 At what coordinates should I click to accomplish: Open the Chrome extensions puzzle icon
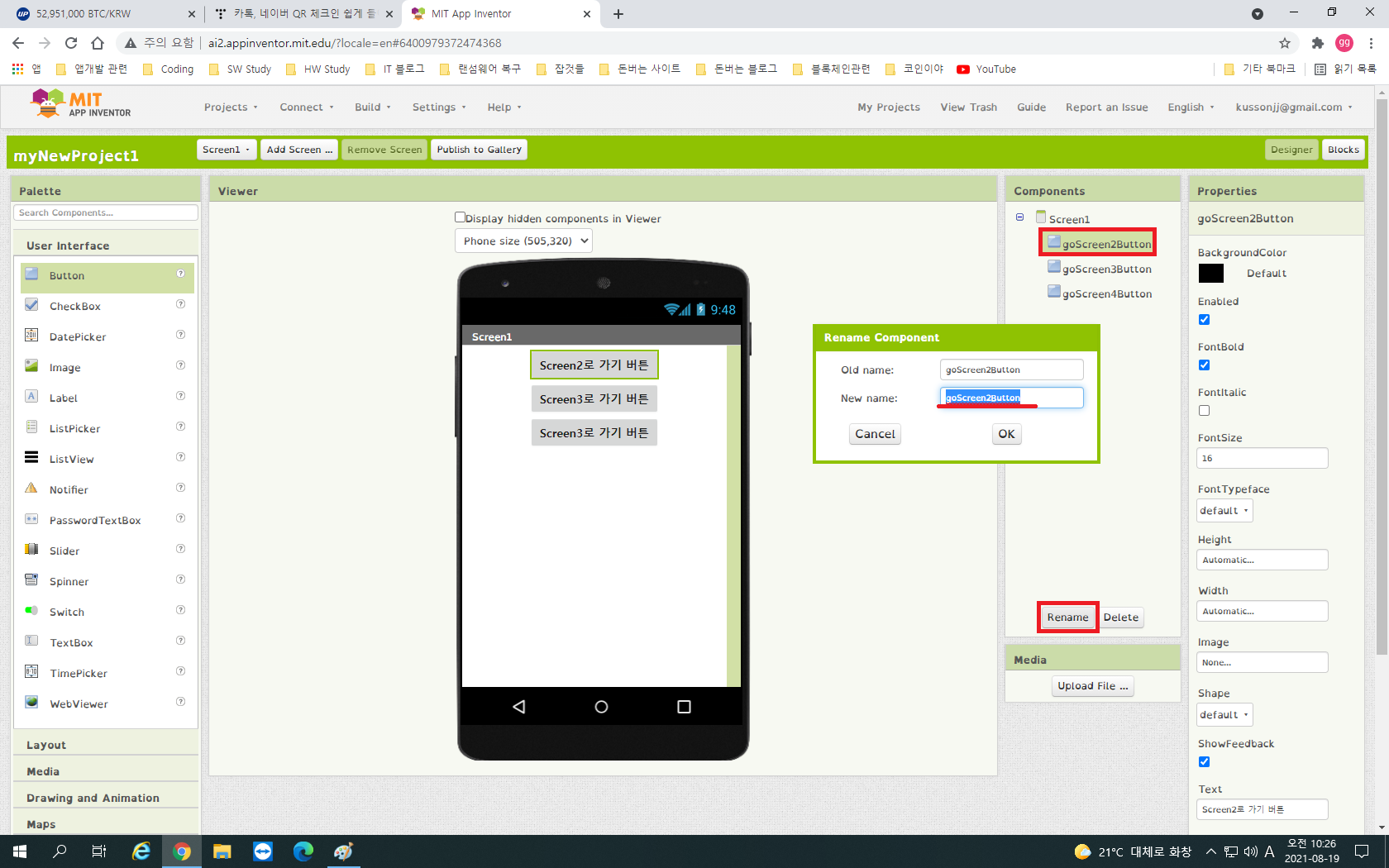pos(1318,43)
